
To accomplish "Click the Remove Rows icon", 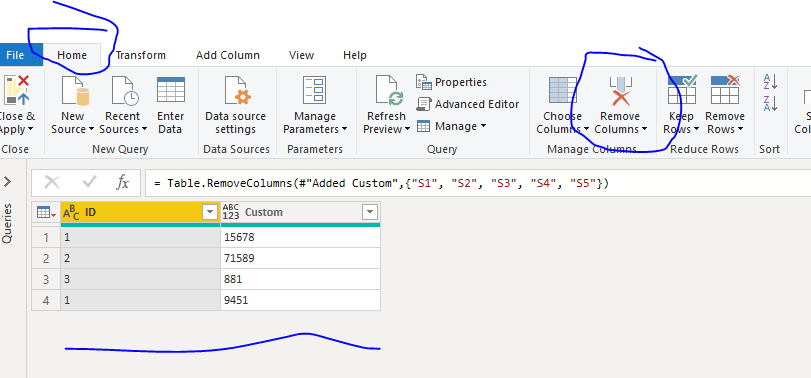I will tap(725, 90).
